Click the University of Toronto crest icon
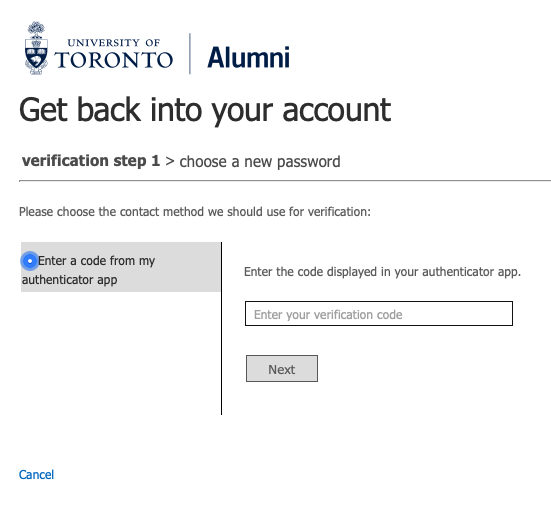The image size is (551, 525). coord(36,48)
